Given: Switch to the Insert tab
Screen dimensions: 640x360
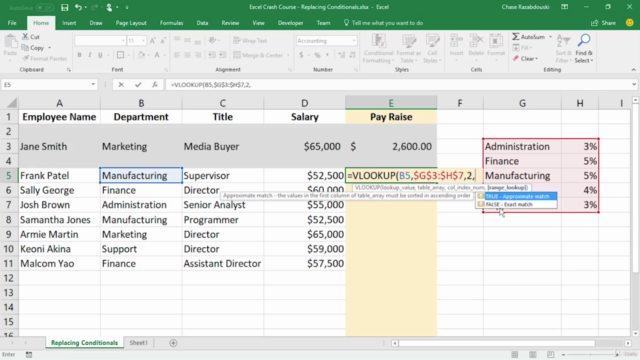Looking at the screenshot, I should (x=69, y=23).
